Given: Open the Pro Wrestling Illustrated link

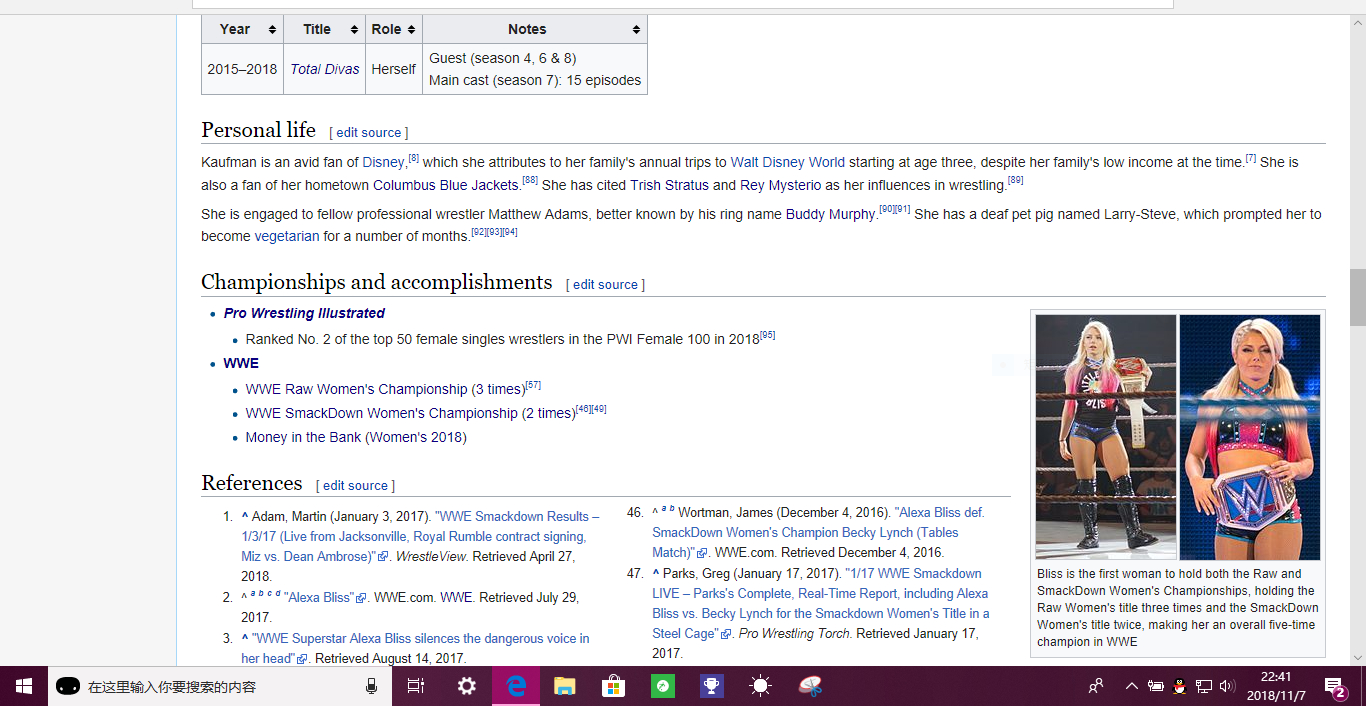Looking at the screenshot, I should (x=304, y=313).
